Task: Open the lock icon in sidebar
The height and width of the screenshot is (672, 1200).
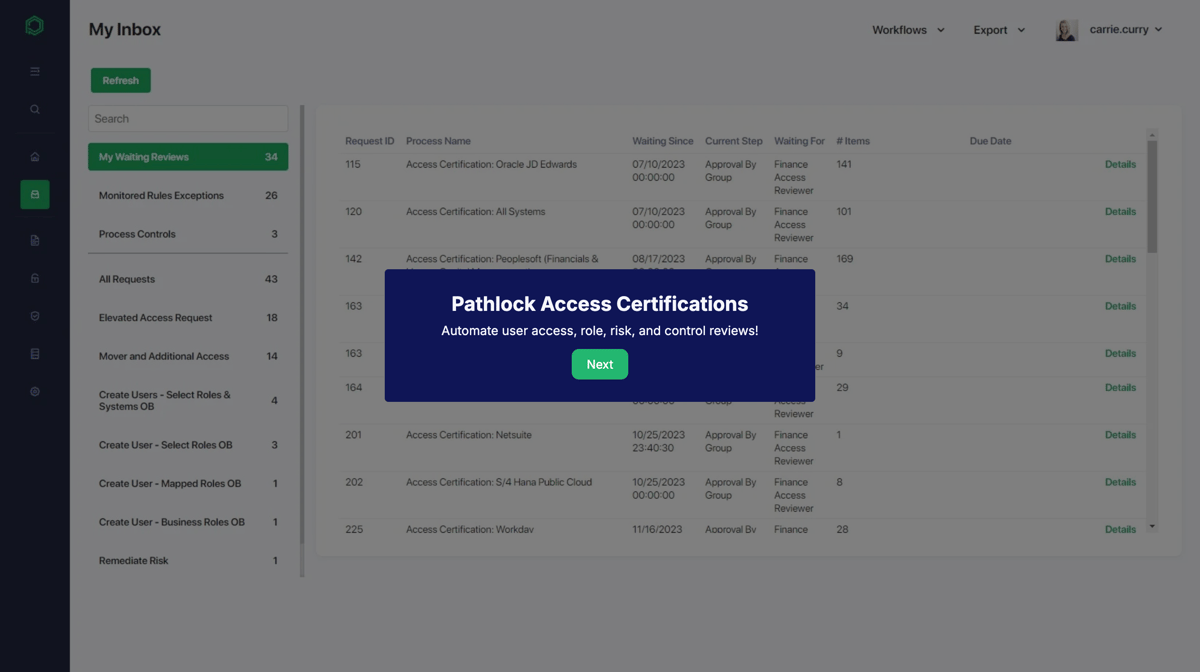Action: point(35,279)
